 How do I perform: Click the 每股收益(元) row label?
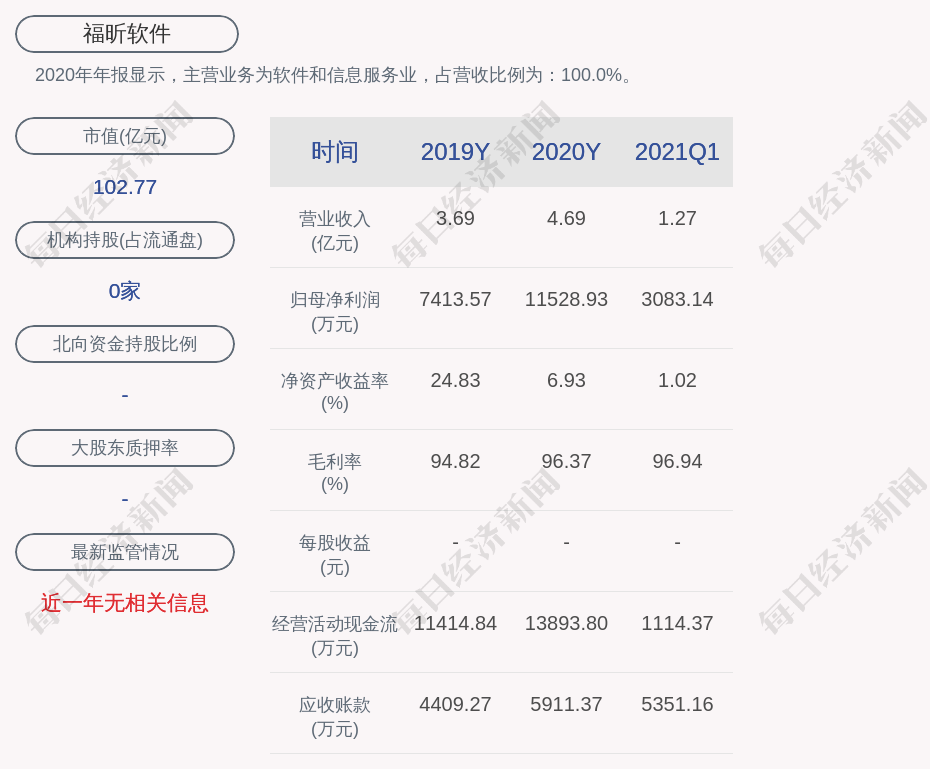click(335, 555)
